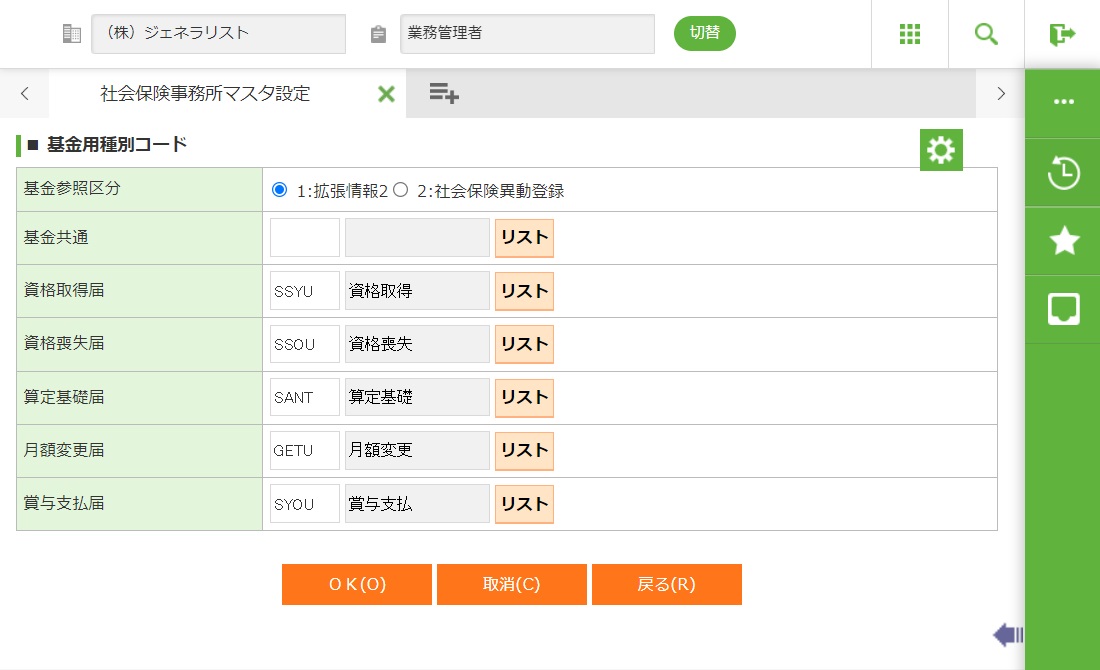Open the リスト picker for 基金共通
Screen dimensions: 1100x670
click(524, 238)
